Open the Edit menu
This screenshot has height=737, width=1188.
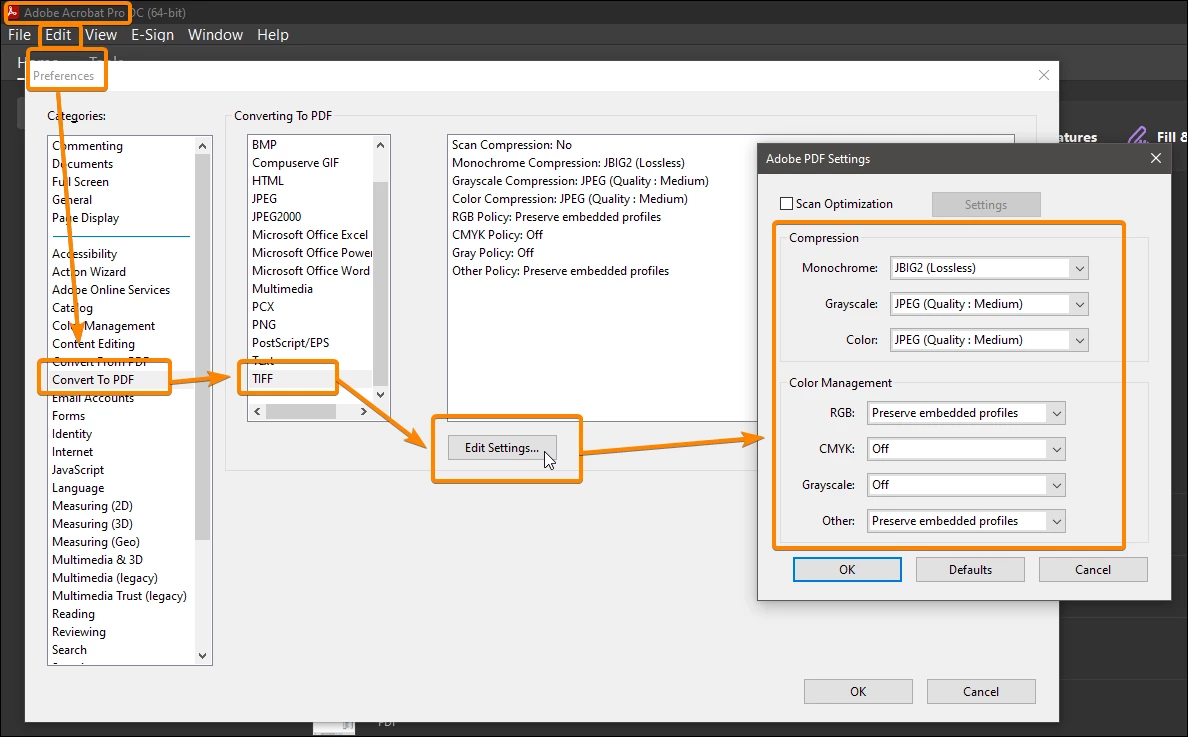pyautogui.click(x=58, y=35)
